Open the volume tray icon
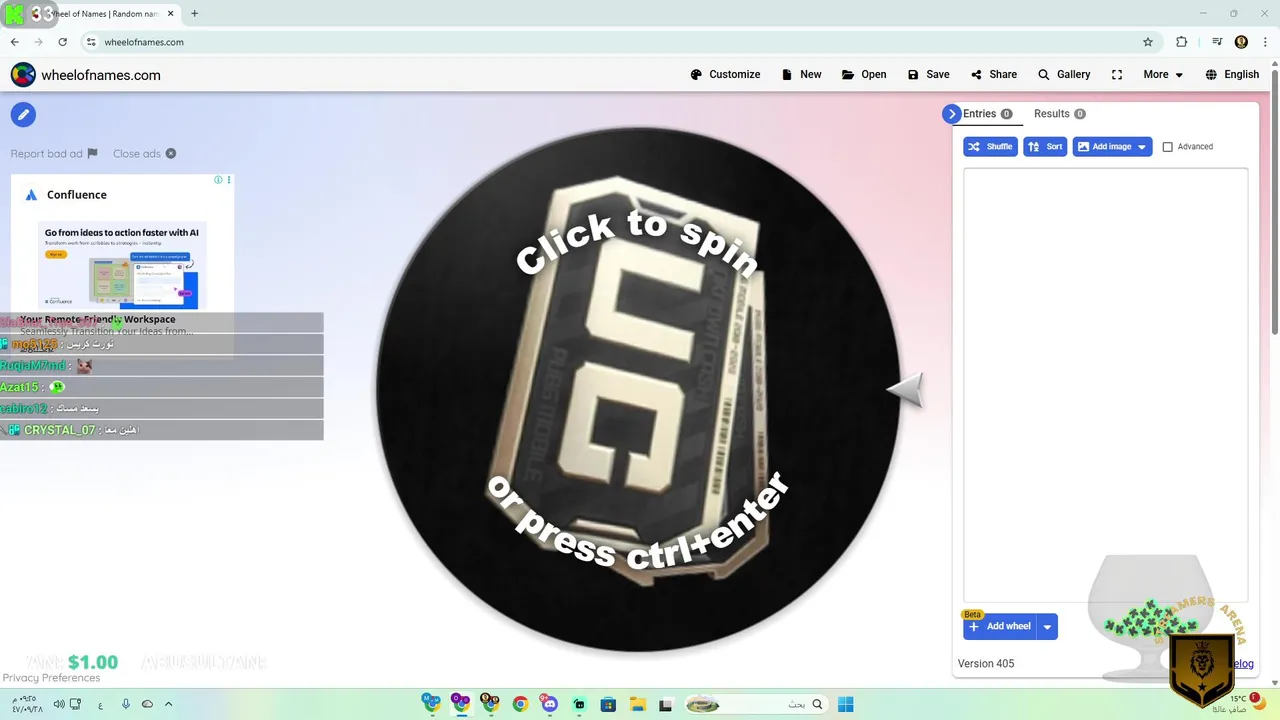The image size is (1280, 720). [x=59, y=704]
